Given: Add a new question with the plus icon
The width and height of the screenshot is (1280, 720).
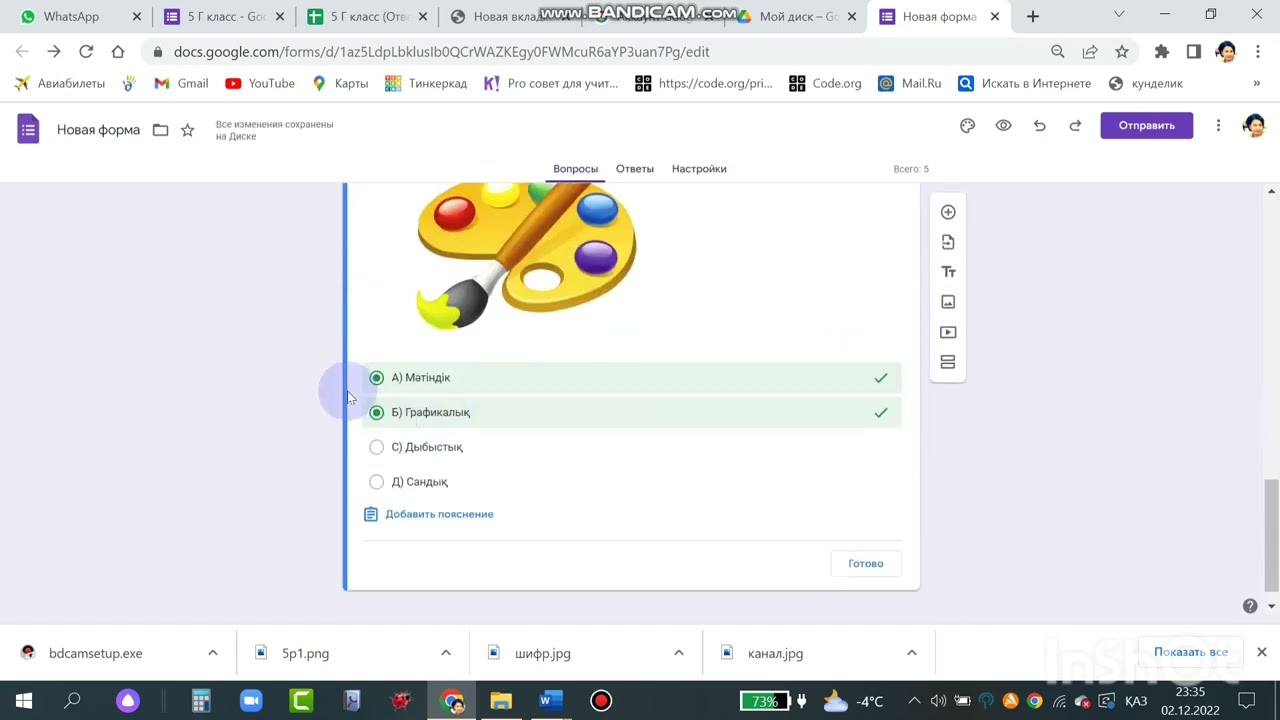Looking at the screenshot, I should (x=948, y=212).
